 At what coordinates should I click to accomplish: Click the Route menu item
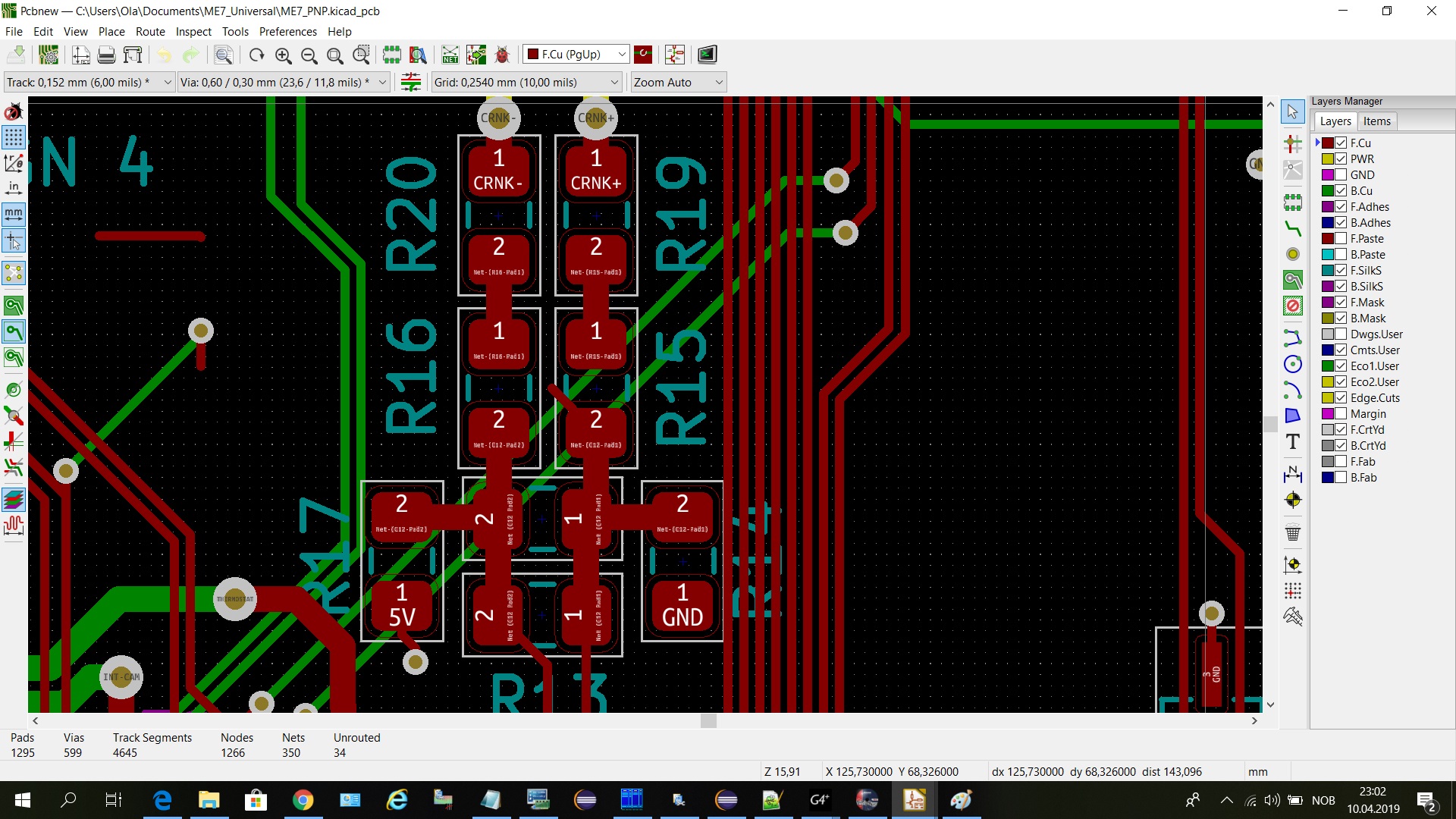(x=149, y=31)
